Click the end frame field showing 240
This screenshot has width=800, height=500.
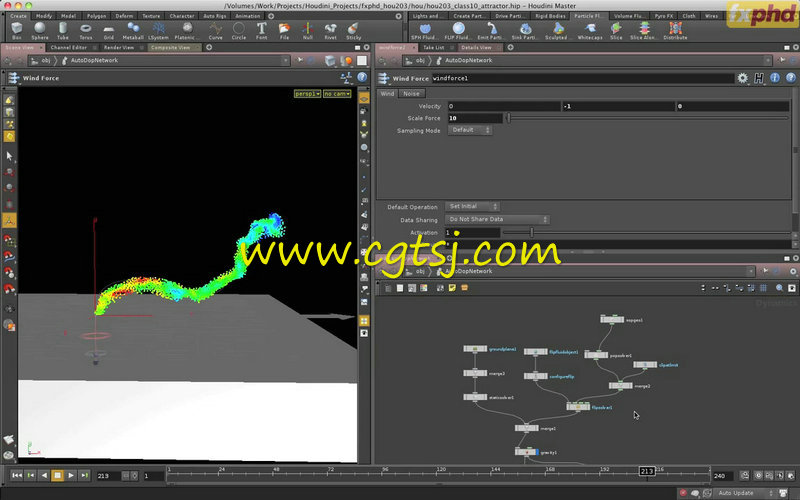(723, 476)
